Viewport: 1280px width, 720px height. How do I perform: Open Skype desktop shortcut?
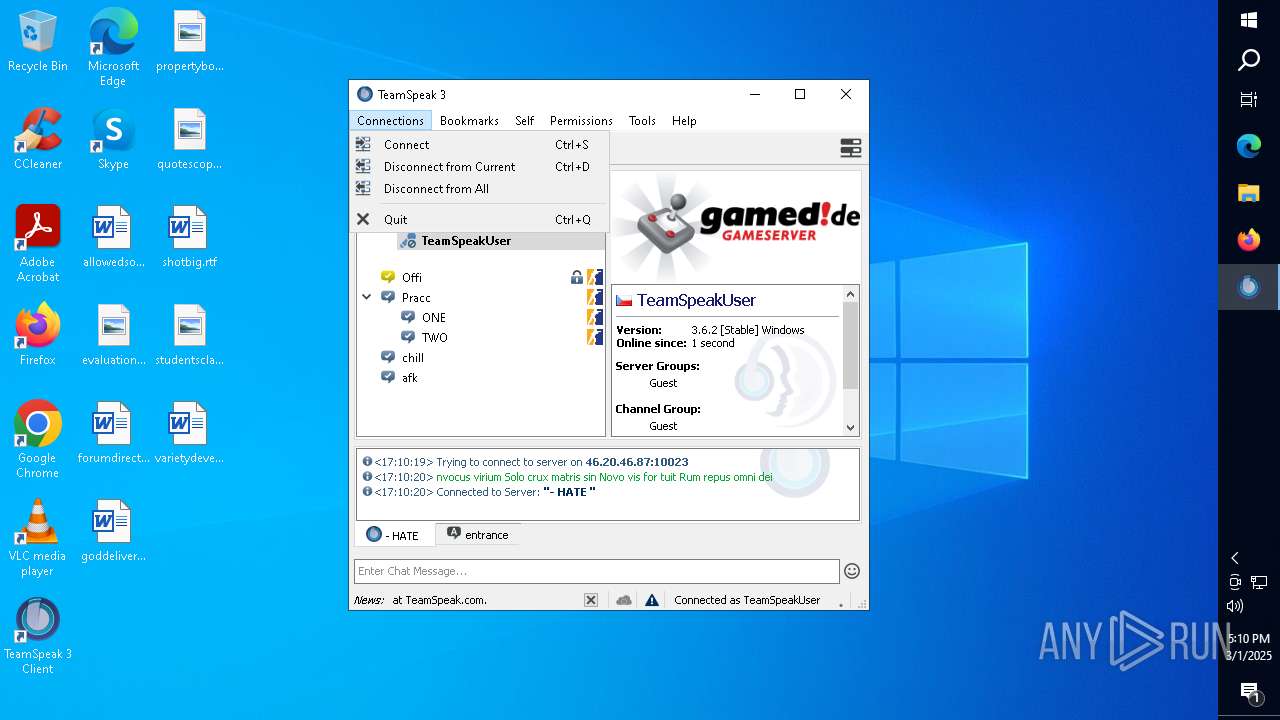point(113,139)
